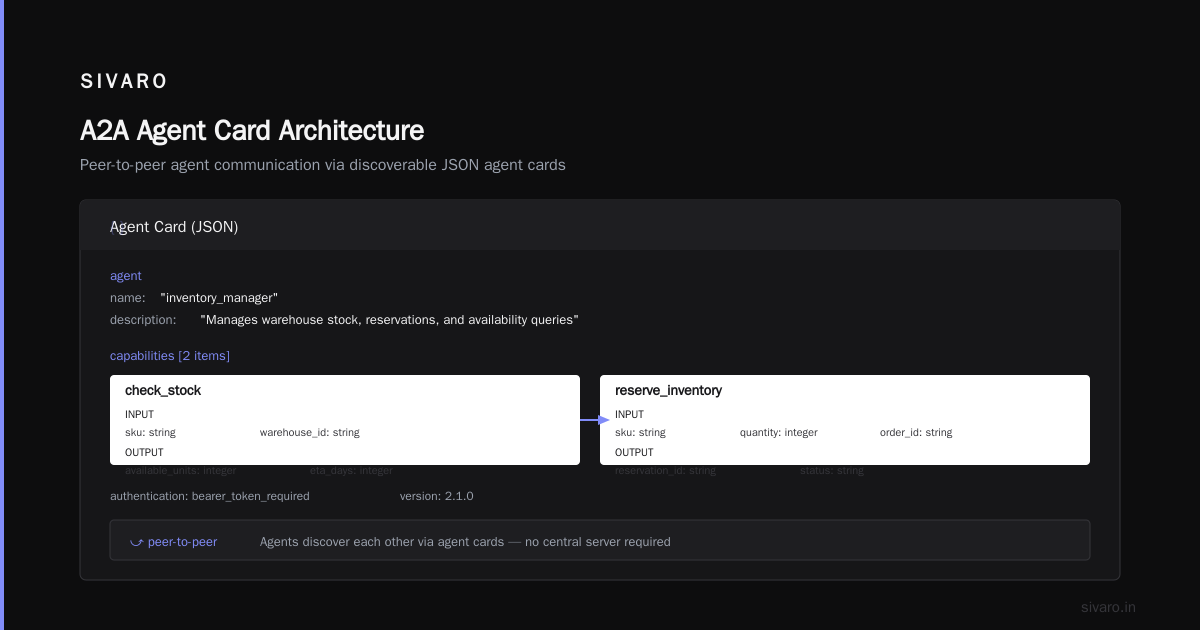Image resolution: width=1200 pixels, height=630 pixels.
Task: Click the purple 'agent' section label
Action: tap(126, 276)
